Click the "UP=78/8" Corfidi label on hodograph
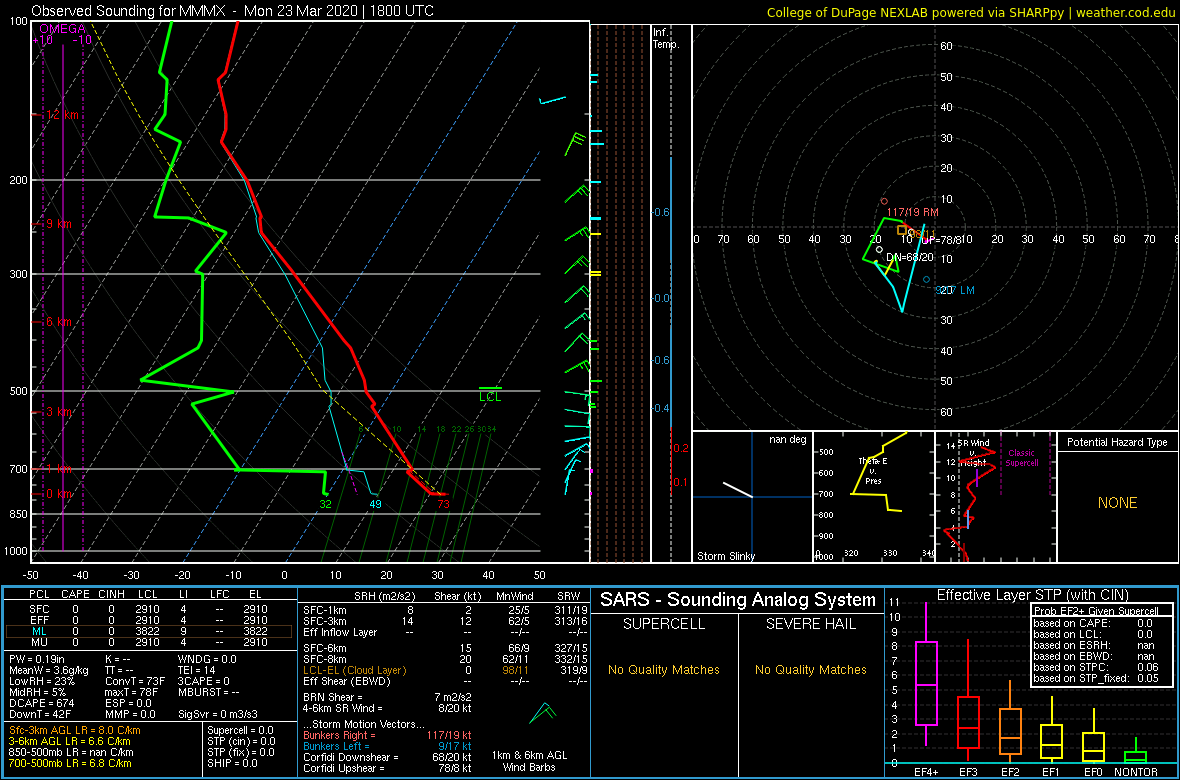This screenshot has width=1180, height=780. (941, 240)
